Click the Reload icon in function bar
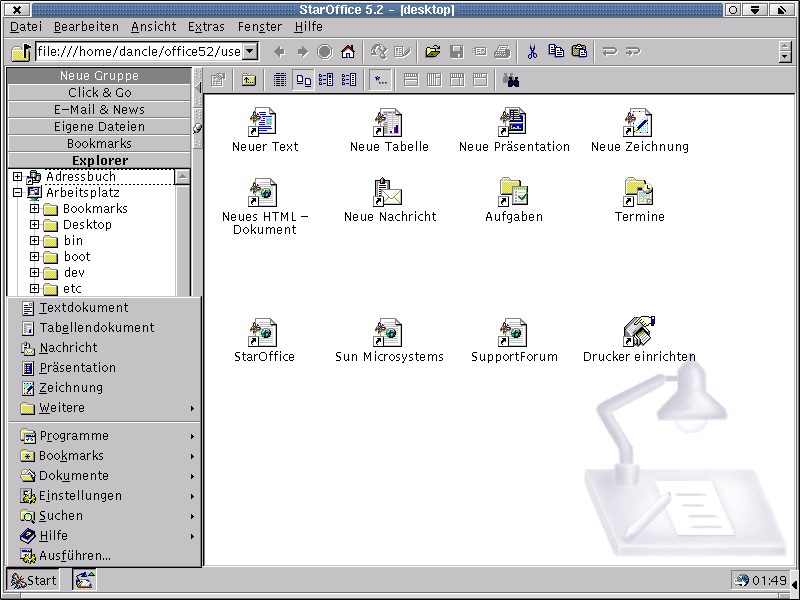The width and height of the screenshot is (800, 600). (379, 52)
